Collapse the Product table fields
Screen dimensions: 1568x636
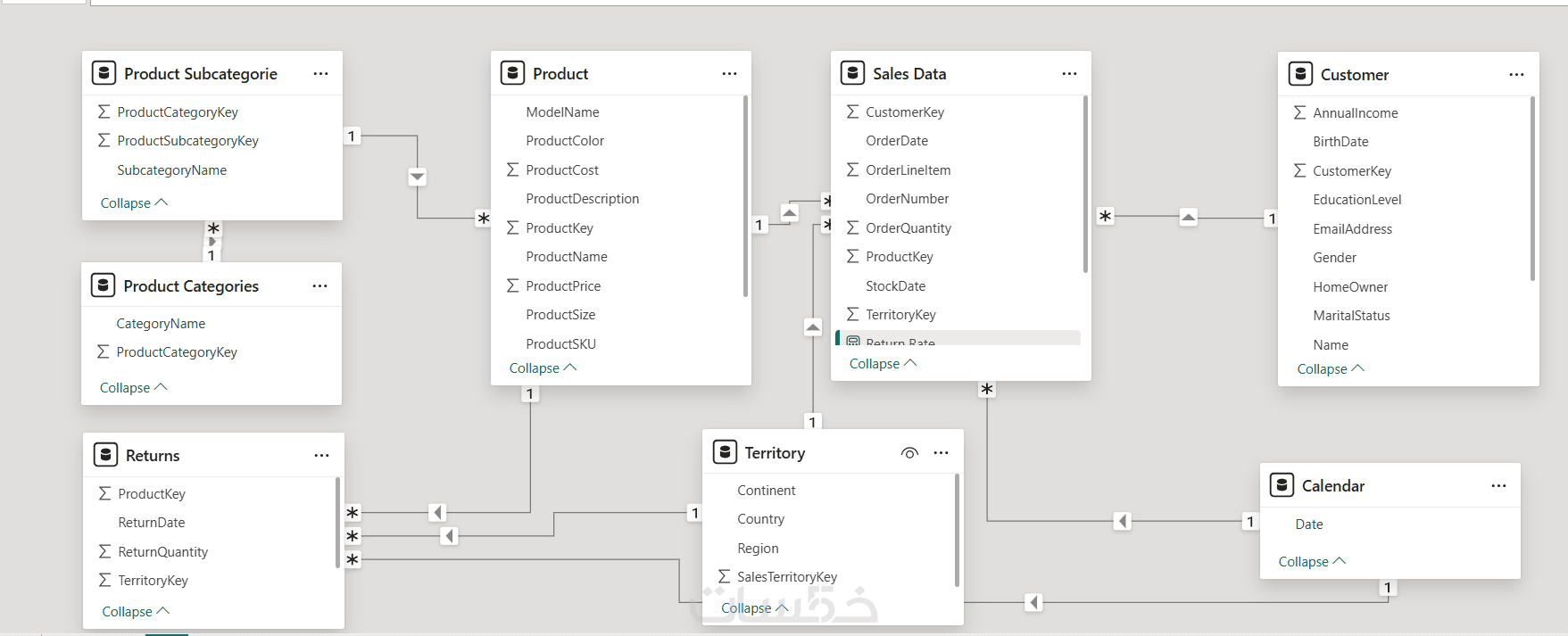543,368
